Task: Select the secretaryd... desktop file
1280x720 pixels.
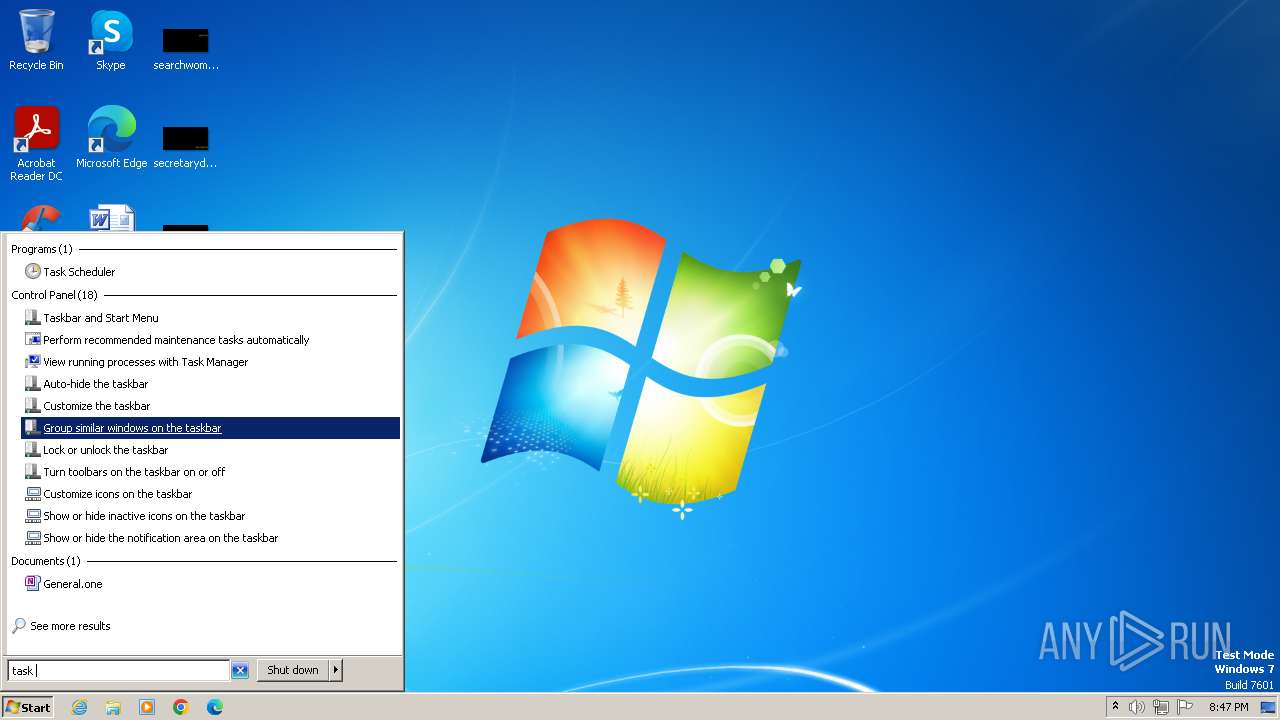Action: pos(186,146)
